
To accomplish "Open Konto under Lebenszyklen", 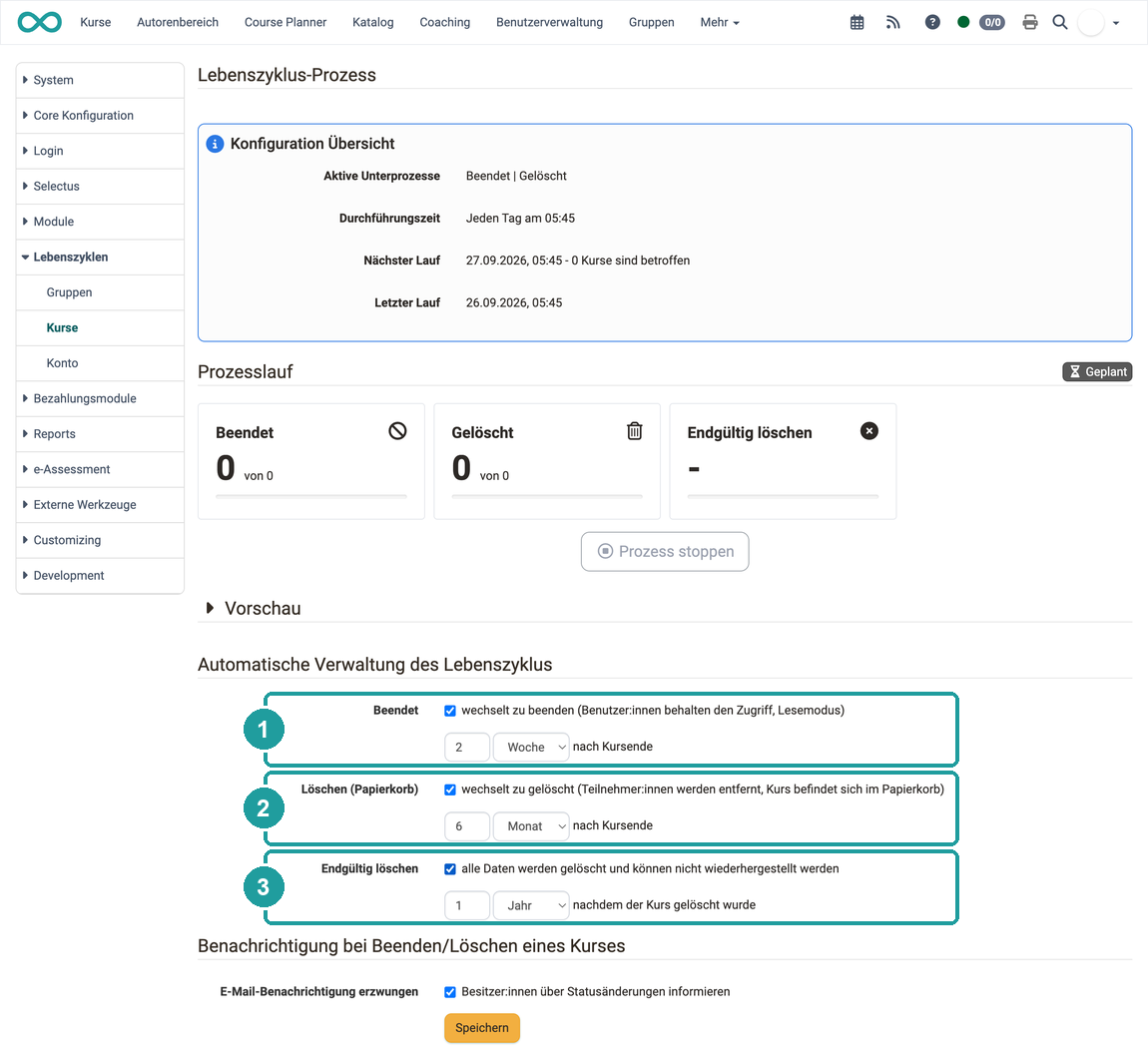I will click(100, 363).
